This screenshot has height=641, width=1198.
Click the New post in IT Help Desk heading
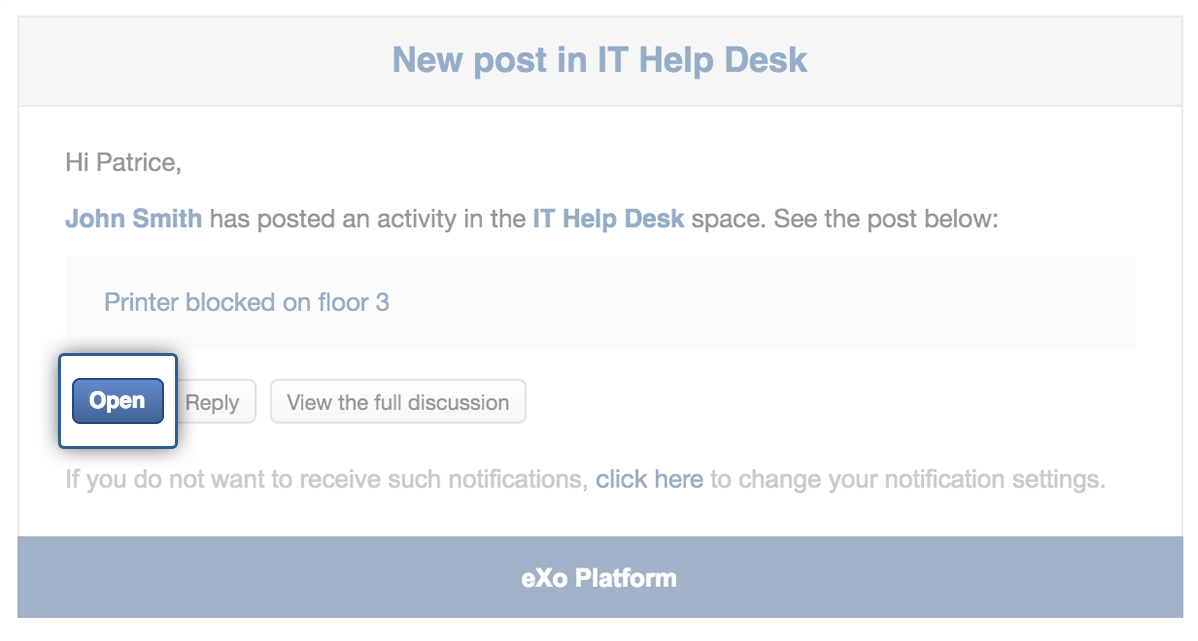pyautogui.click(x=600, y=60)
